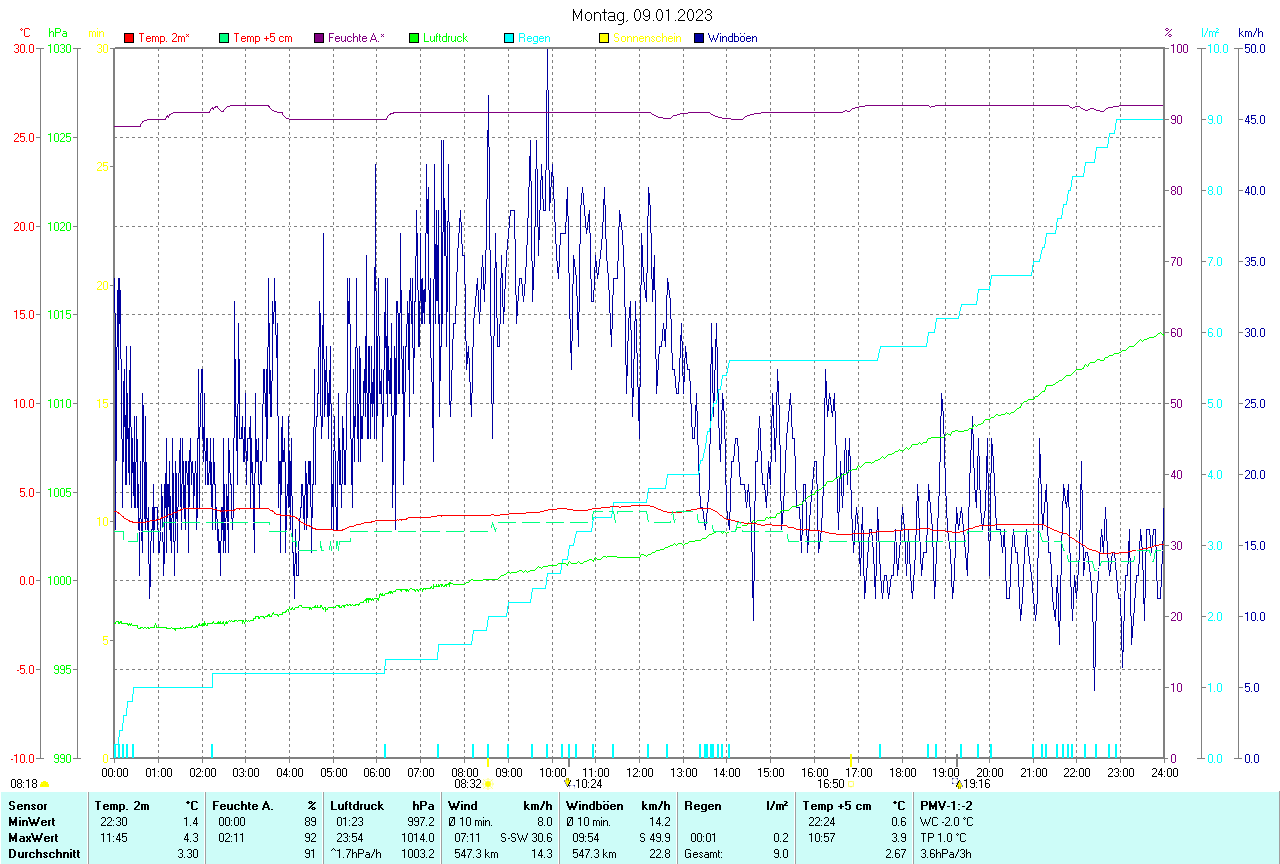The height and width of the screenshot is (864, 1280).
Task: Click the Gesamt: rain total label
Action: (x=703, y=854)
